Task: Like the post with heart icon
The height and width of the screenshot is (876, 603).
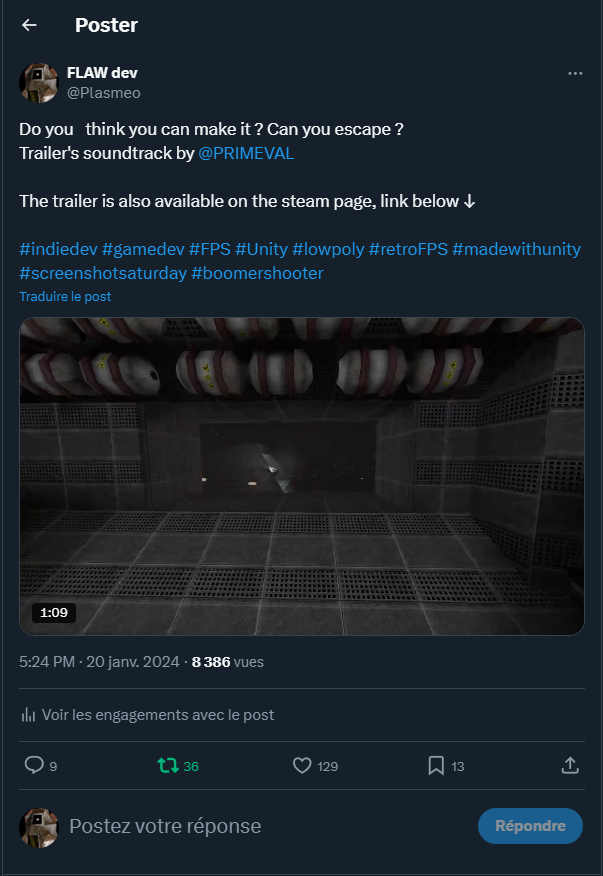Action: click(x=303, y=766)
